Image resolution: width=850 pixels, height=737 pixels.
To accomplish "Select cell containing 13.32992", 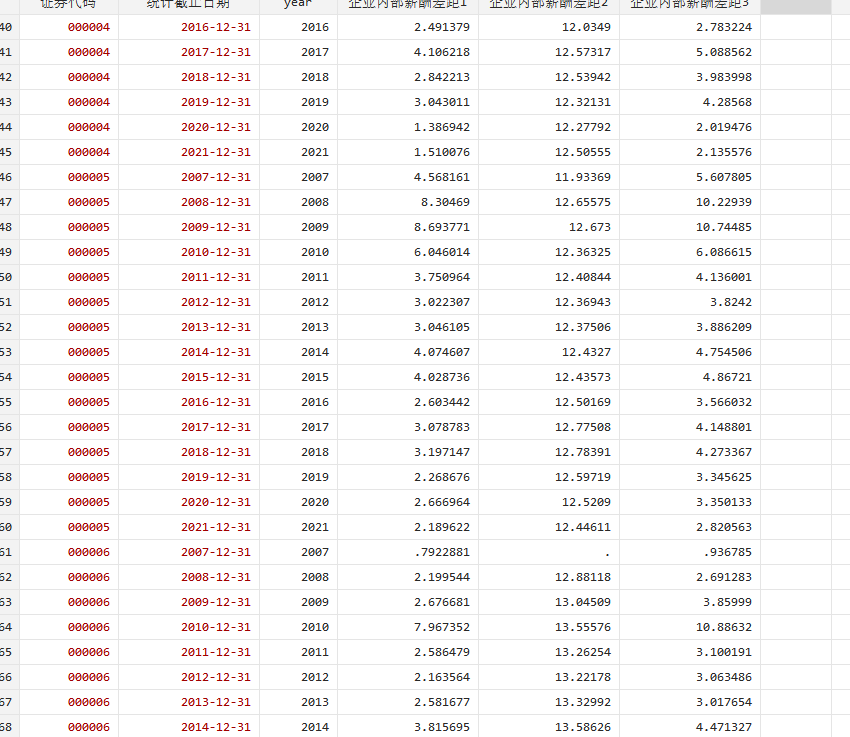I will tap(549, 702).
